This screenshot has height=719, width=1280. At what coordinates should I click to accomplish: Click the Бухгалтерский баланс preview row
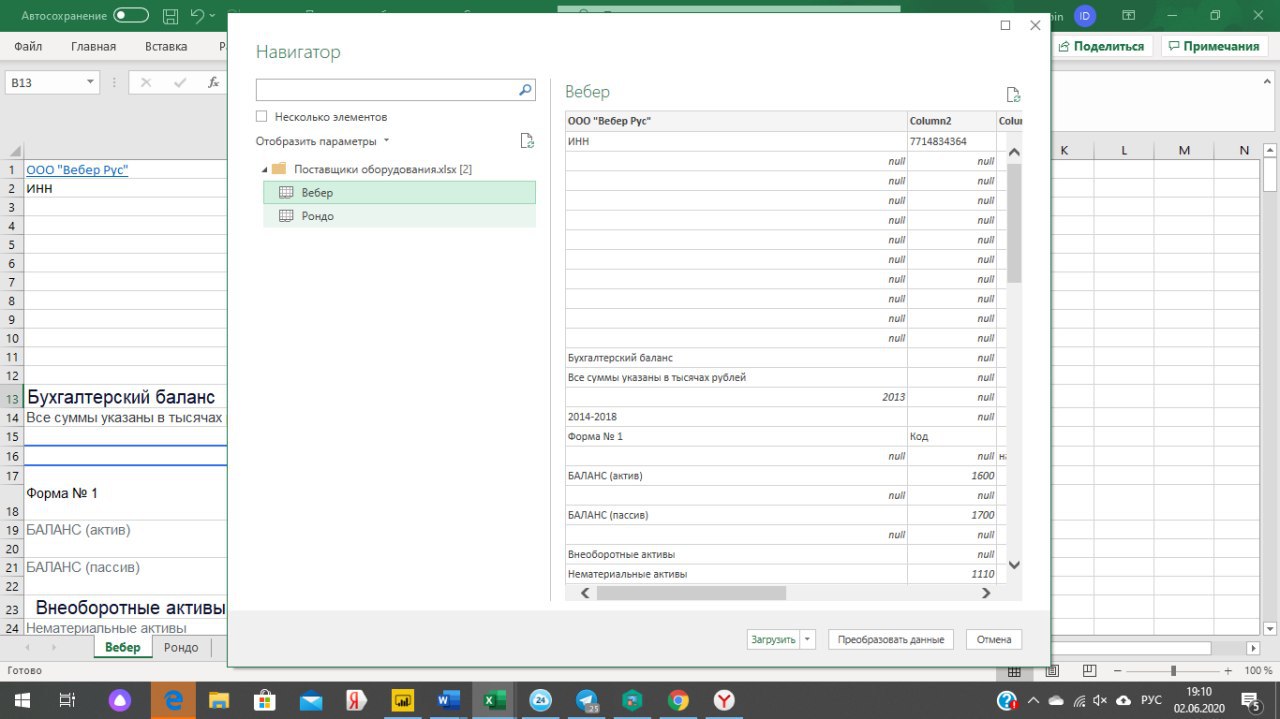736,358
